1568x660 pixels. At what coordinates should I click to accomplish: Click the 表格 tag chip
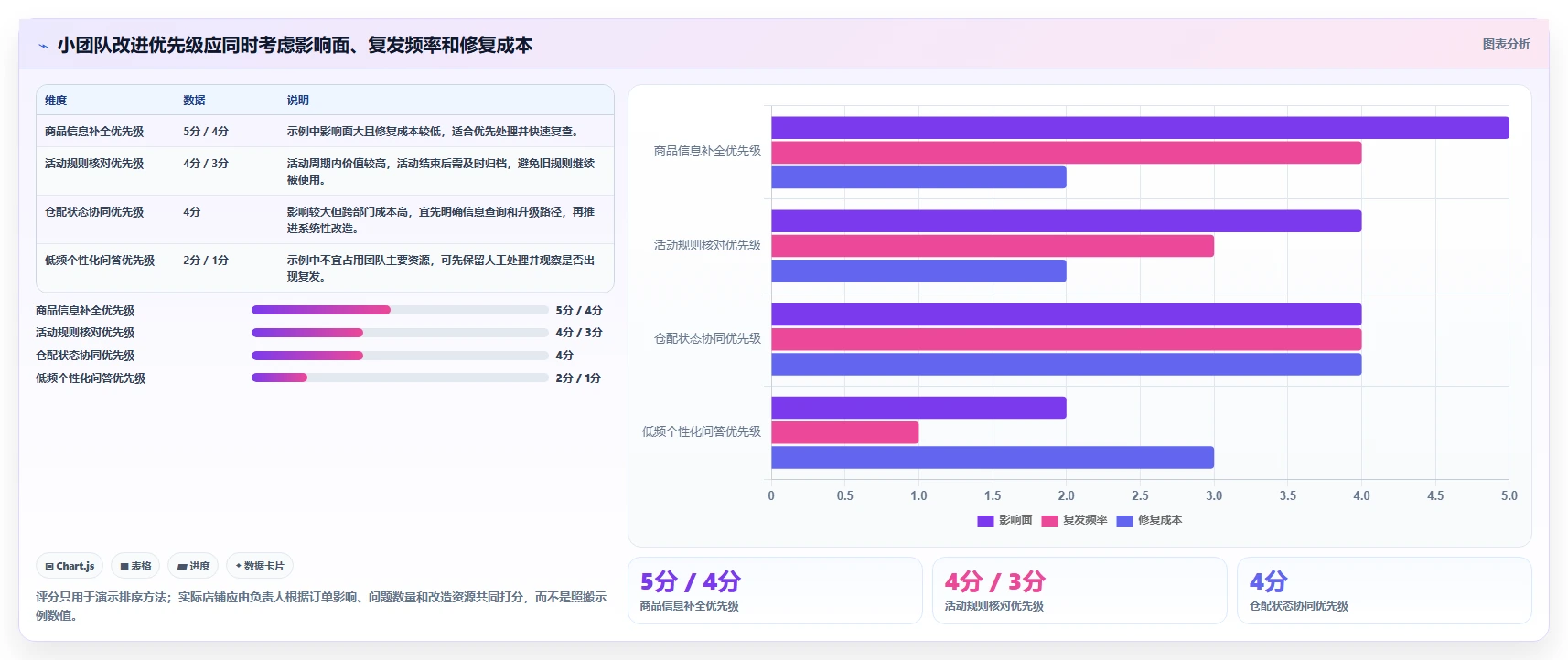coord(135,566)
